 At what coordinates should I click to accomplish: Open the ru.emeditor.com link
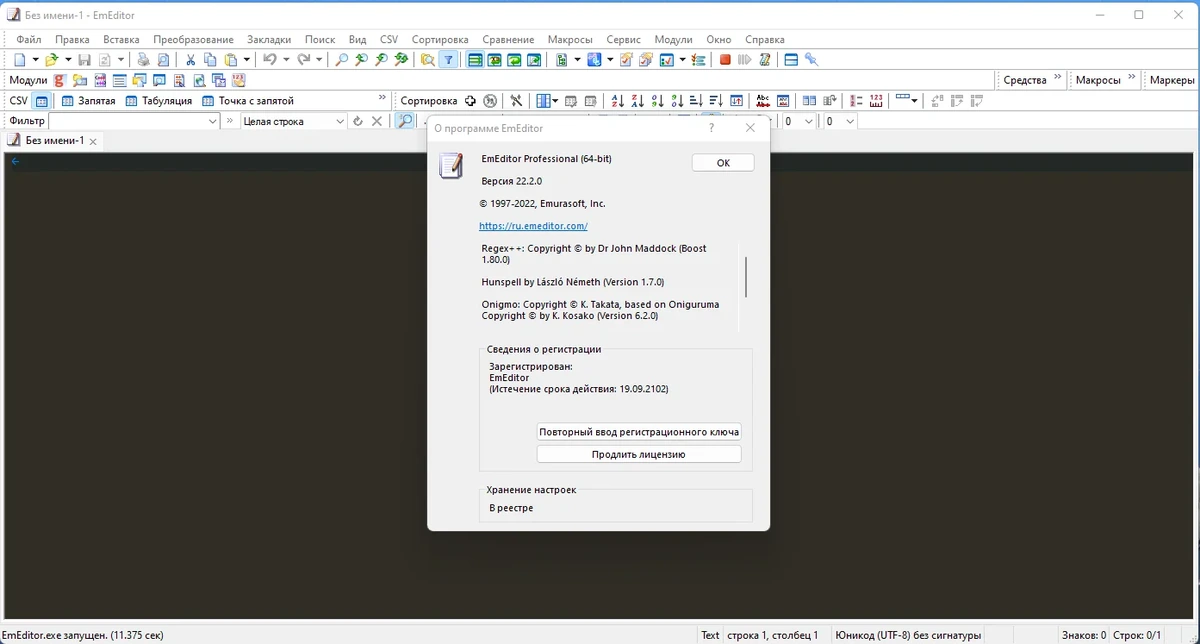pos(533,226)
